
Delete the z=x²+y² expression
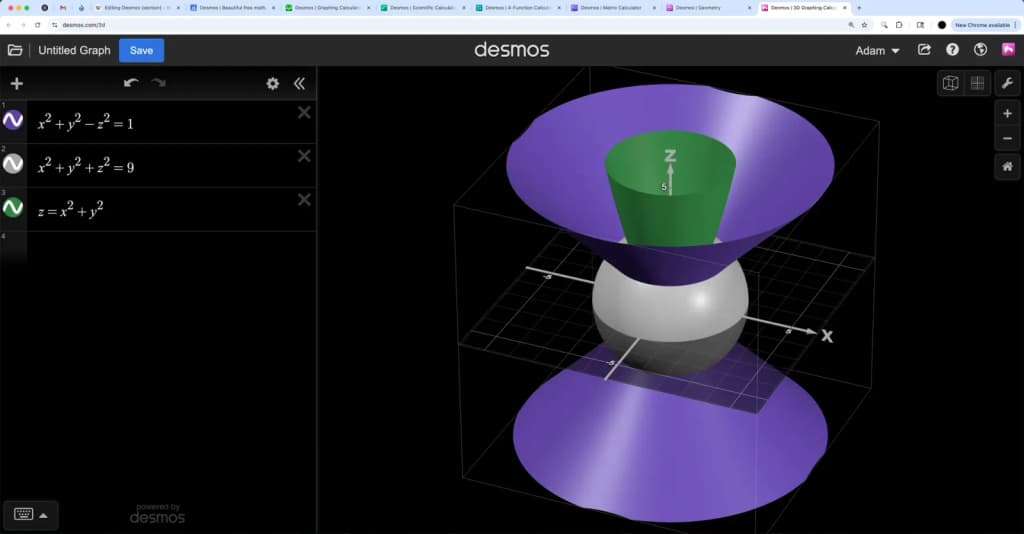[x=304, y=200]
